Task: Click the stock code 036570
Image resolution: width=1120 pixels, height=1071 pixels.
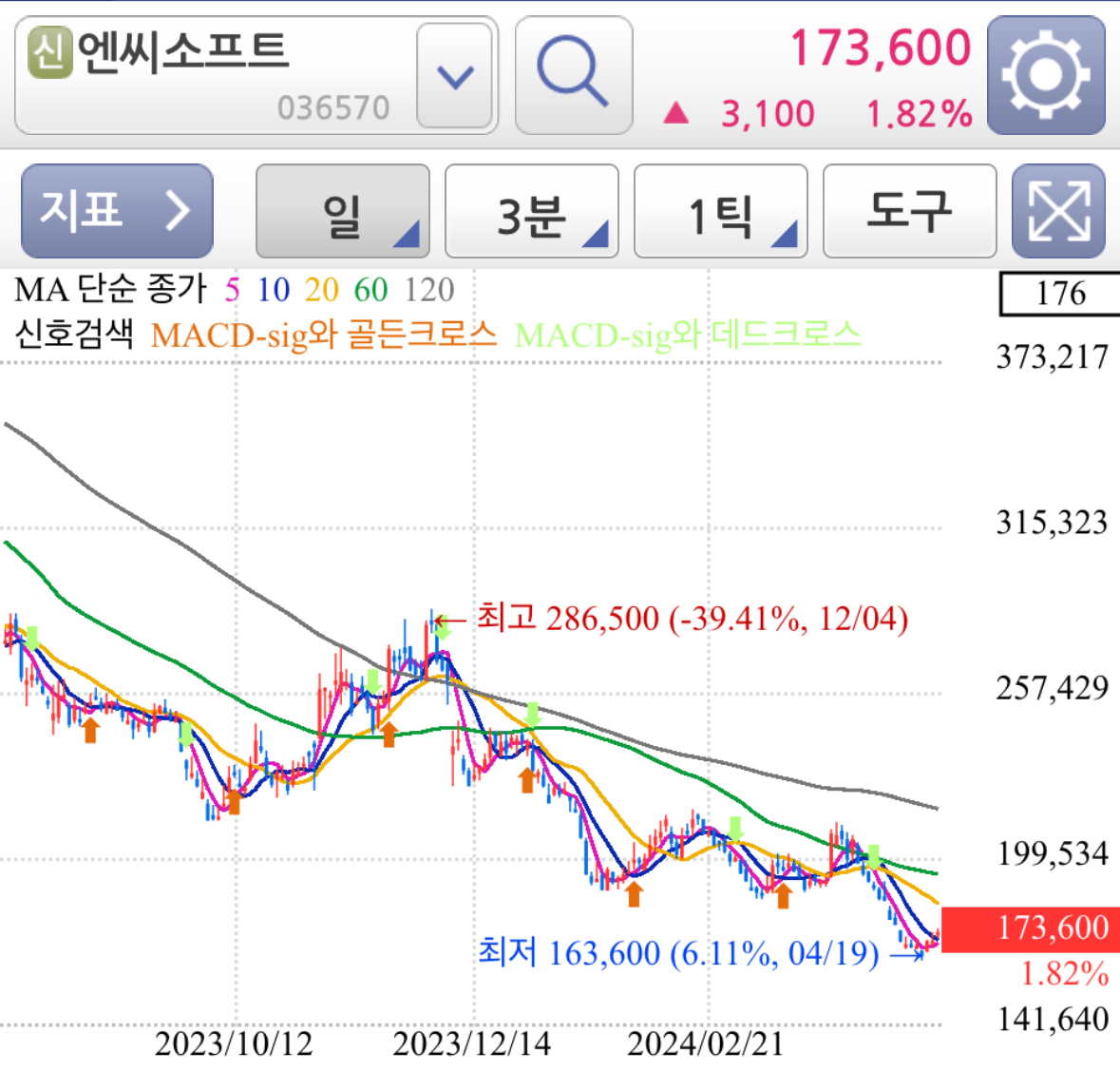Action: 333,108
